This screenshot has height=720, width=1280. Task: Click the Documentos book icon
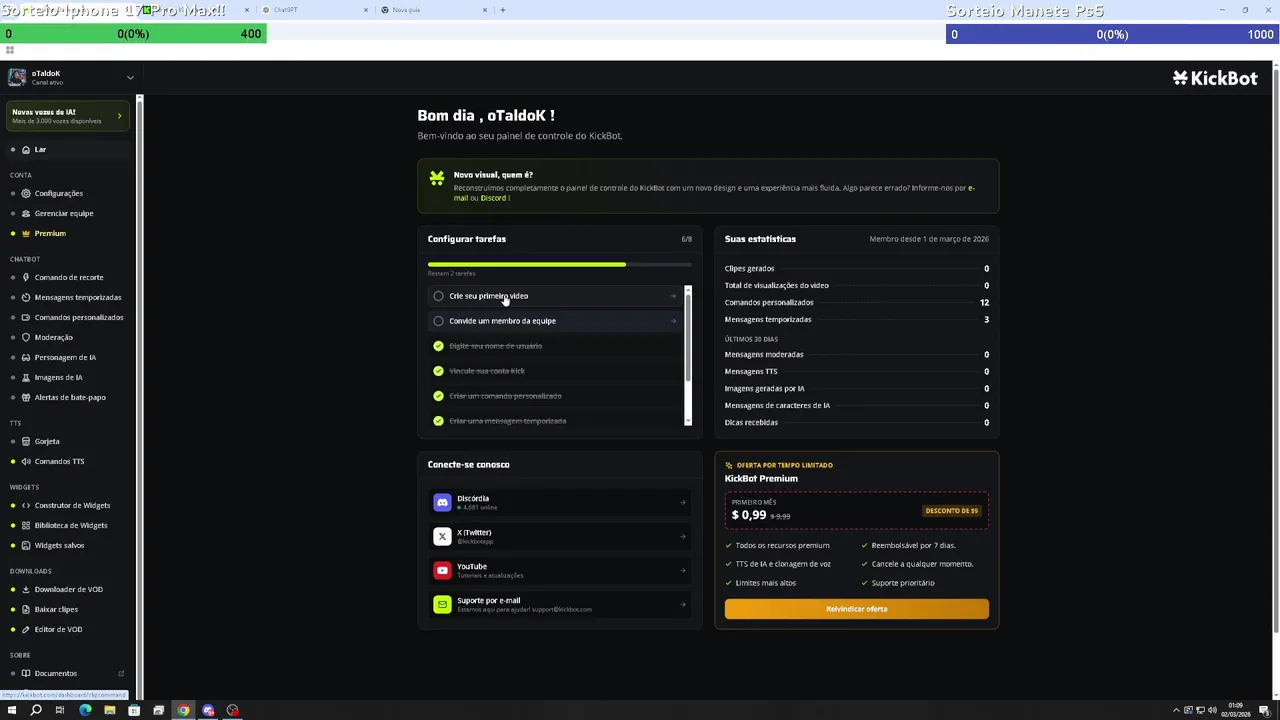tap(26, 673)
